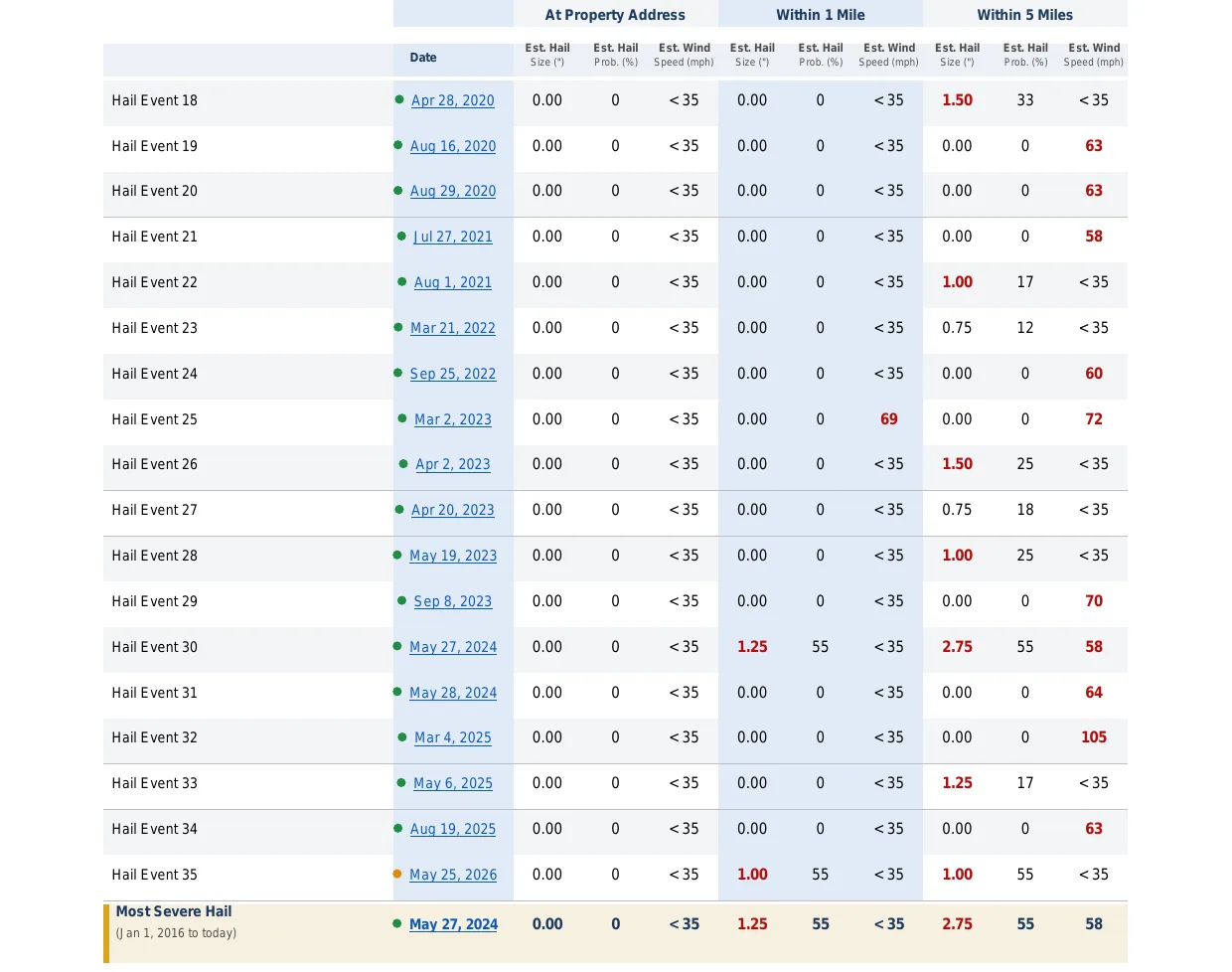Click the May 6, 2025 date link

click(x=453, y=783)
